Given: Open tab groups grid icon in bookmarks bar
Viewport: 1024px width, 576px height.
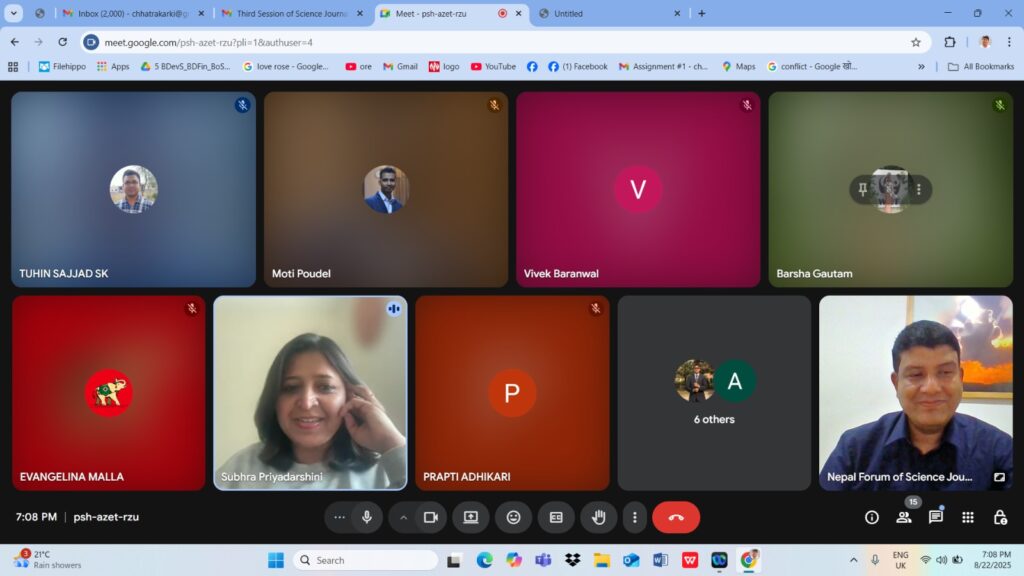Looking at the screenshot, I should point(13,67).
